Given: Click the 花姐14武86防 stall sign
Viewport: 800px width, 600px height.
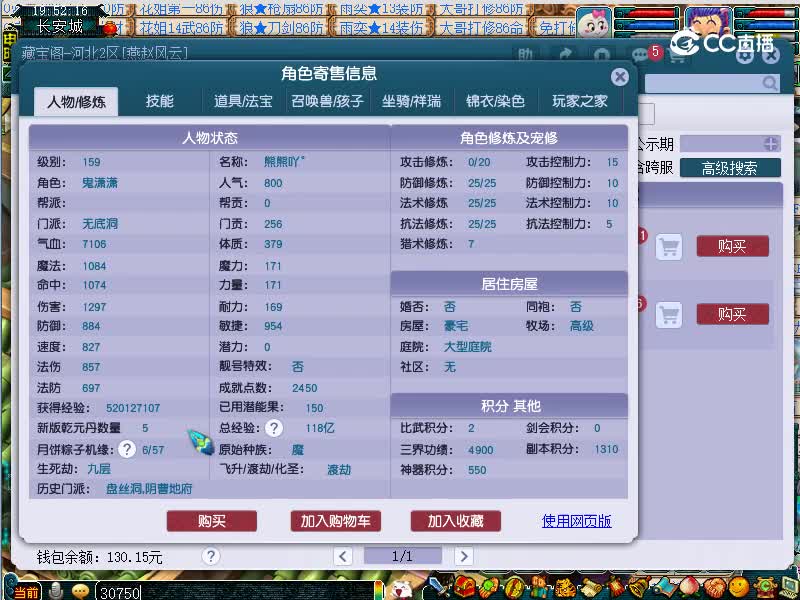Looking at the screenshot, I should pos(181,28).
